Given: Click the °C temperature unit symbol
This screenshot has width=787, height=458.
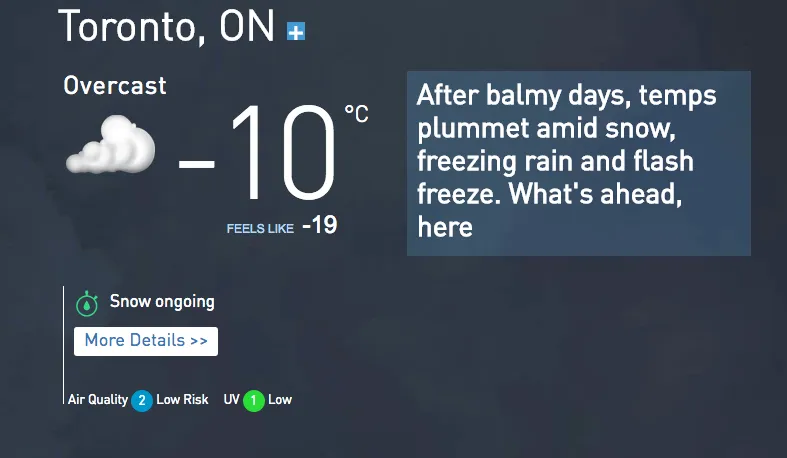Looking at the screenshot, I should coord(356,113).
